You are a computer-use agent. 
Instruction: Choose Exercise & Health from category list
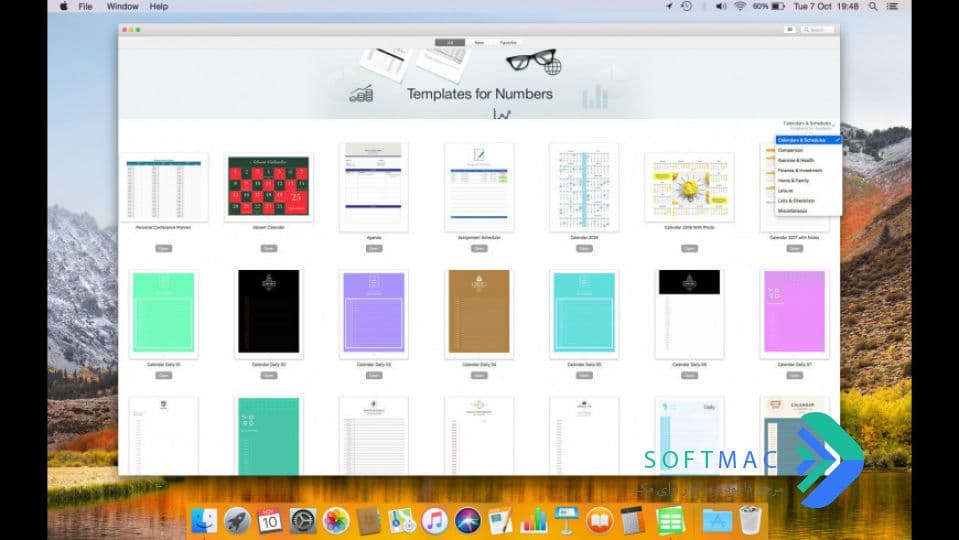[808, 160]
